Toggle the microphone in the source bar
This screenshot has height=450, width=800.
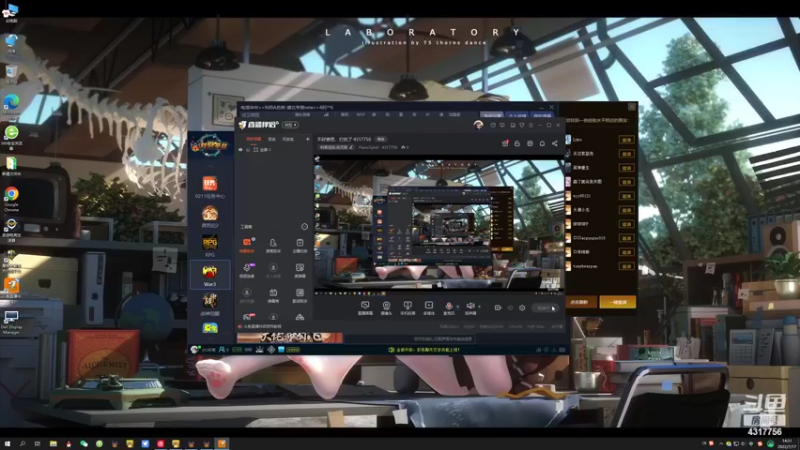[448, 308]
